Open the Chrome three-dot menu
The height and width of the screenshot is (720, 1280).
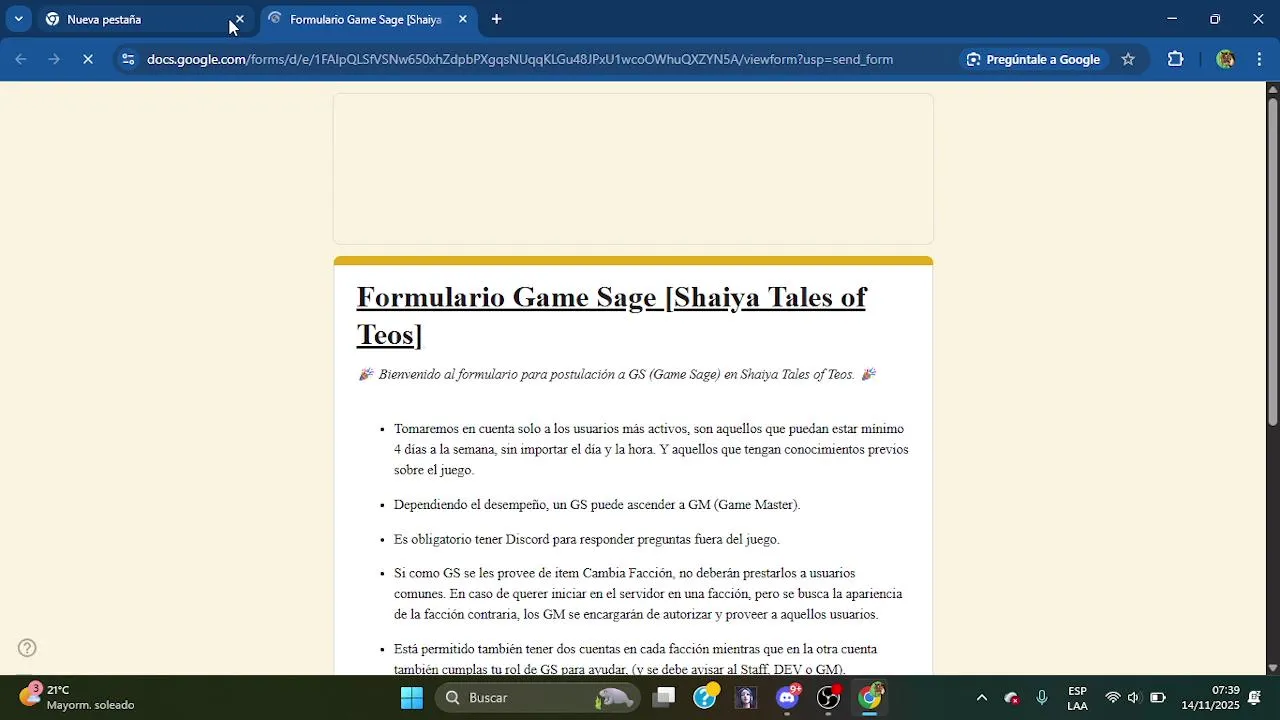point(1259,59)
